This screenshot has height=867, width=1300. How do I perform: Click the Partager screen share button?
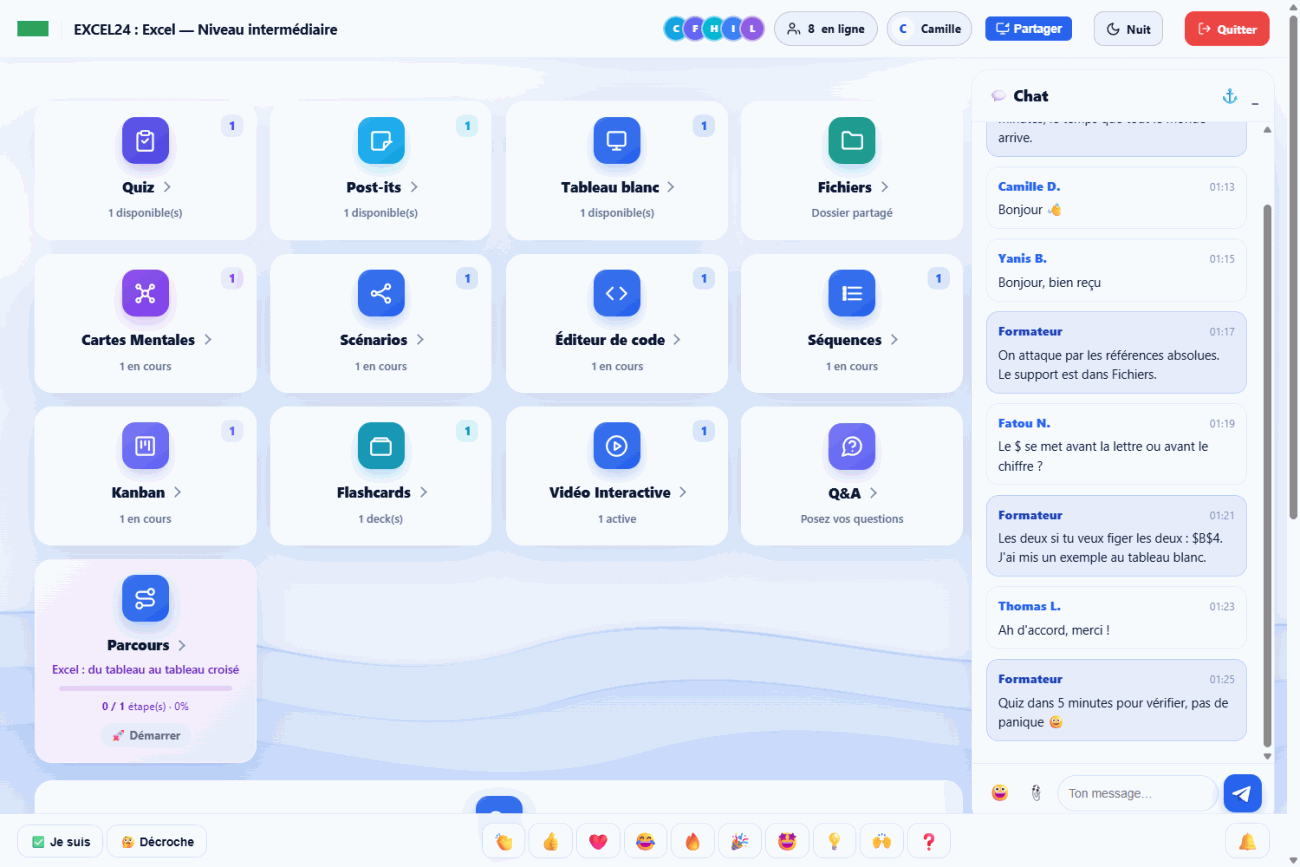tap(1028, 29)
